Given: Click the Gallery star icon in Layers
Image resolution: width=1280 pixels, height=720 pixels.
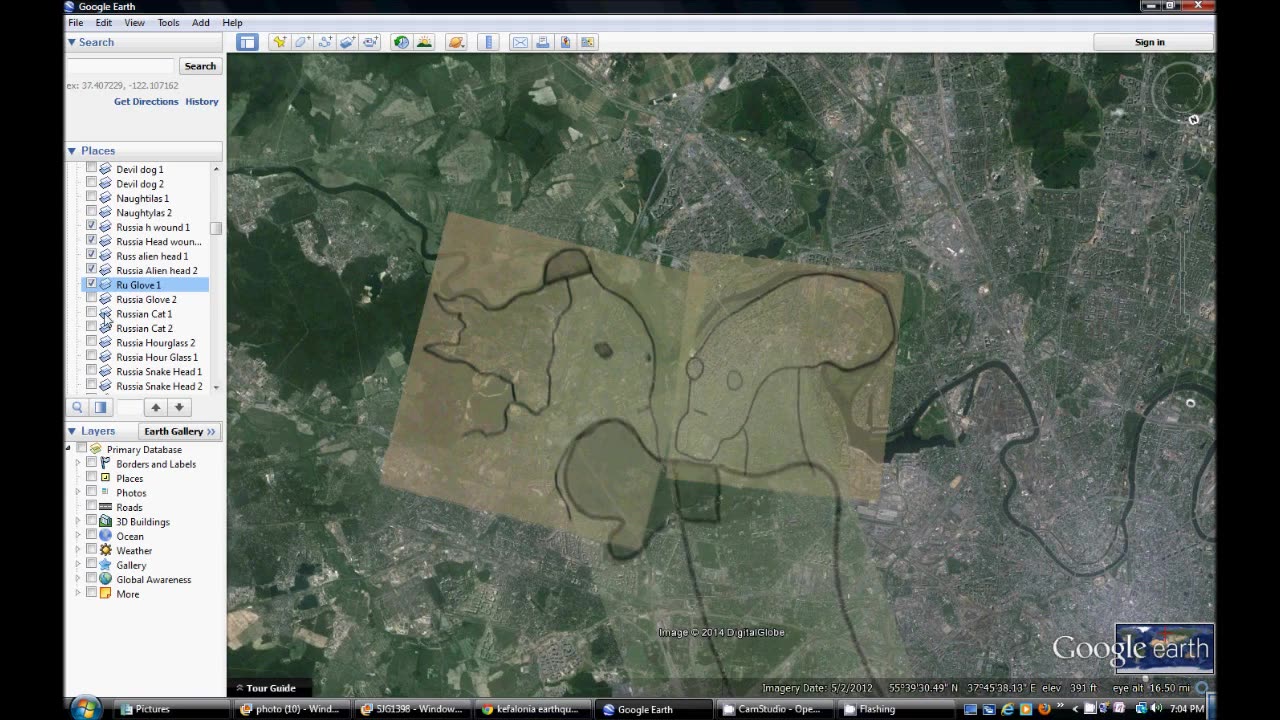Looking at the screenshot, I should tap(105, 565).
